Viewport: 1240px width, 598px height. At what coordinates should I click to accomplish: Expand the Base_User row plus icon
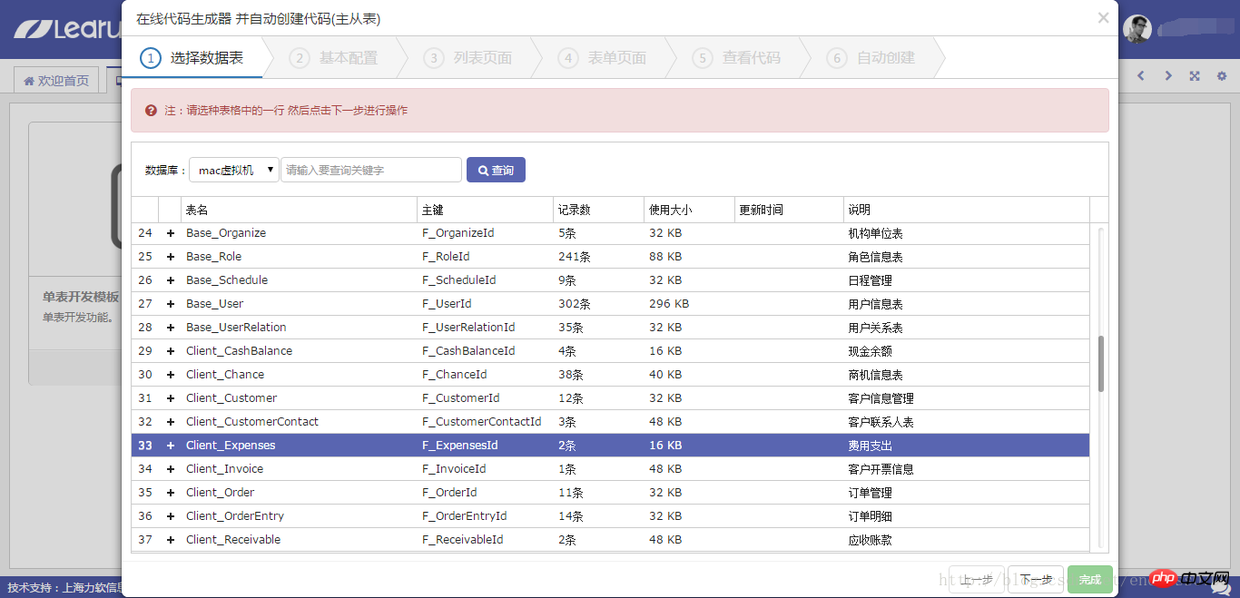point(170,304)
